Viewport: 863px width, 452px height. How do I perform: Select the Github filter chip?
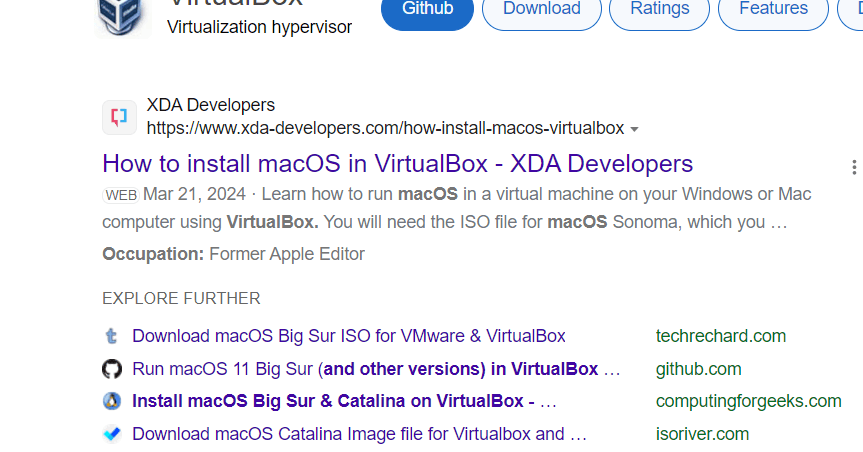tap(428, 10)
